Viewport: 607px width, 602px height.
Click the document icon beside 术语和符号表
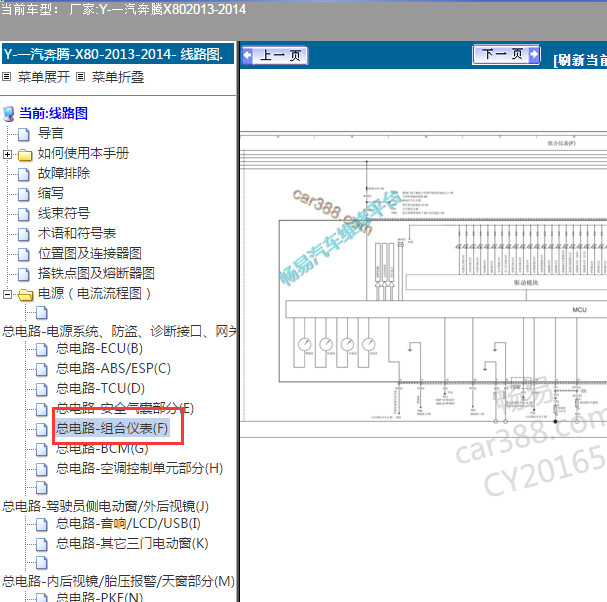(24, 234)
